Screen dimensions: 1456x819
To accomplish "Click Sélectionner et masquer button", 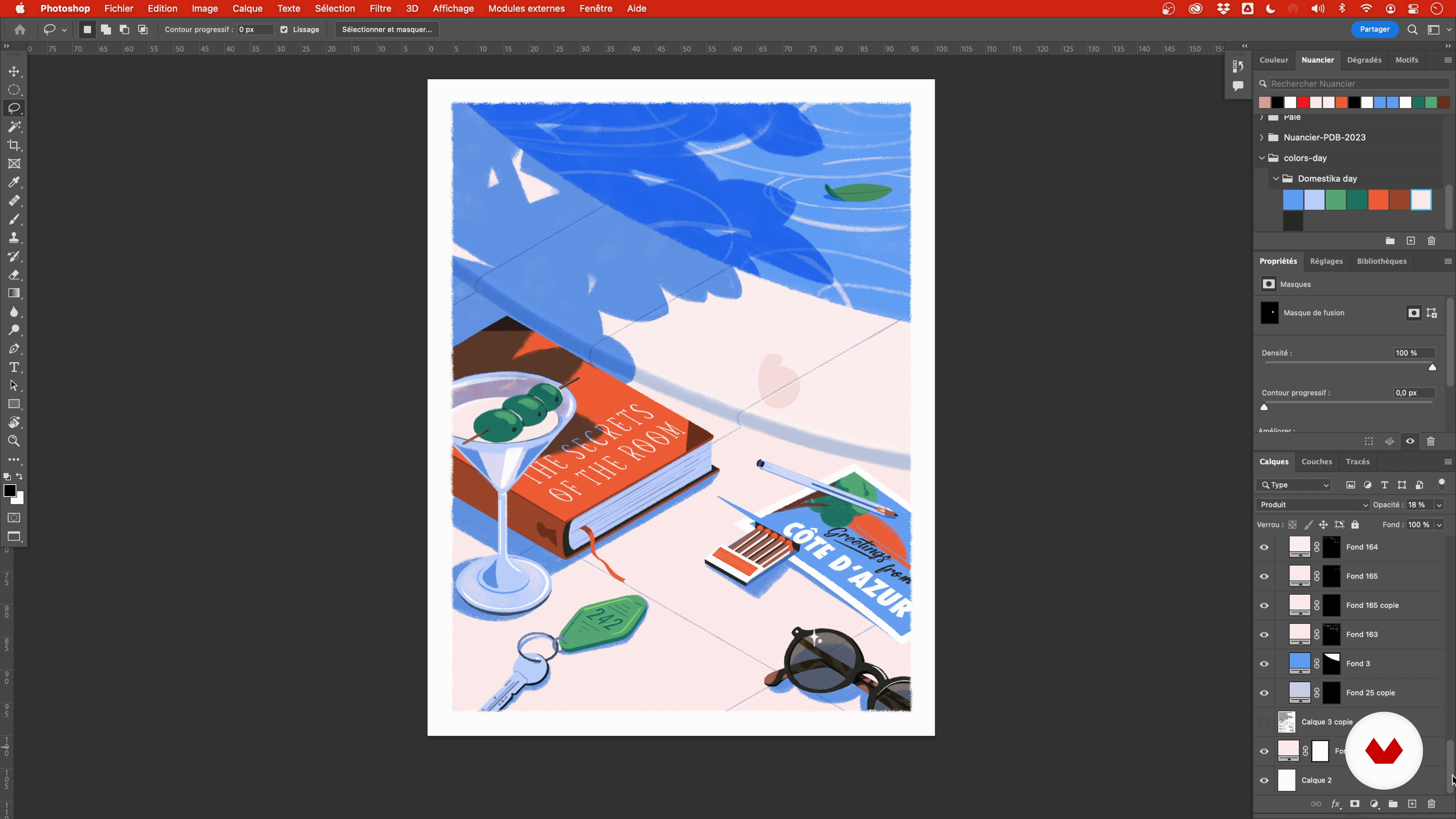I will 387,30.
